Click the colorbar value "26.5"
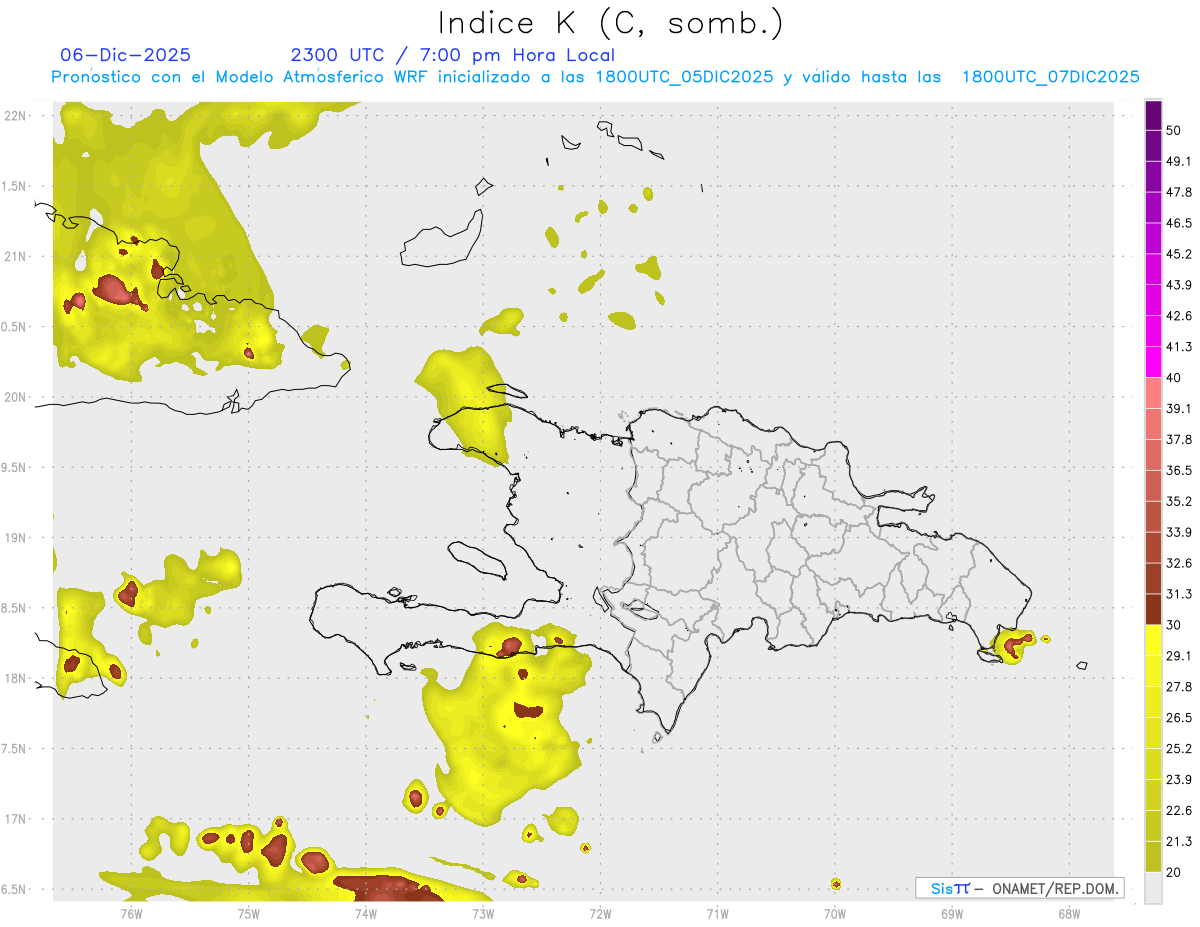Viewport: 1200px width, 927px height. coord(1179,718)
